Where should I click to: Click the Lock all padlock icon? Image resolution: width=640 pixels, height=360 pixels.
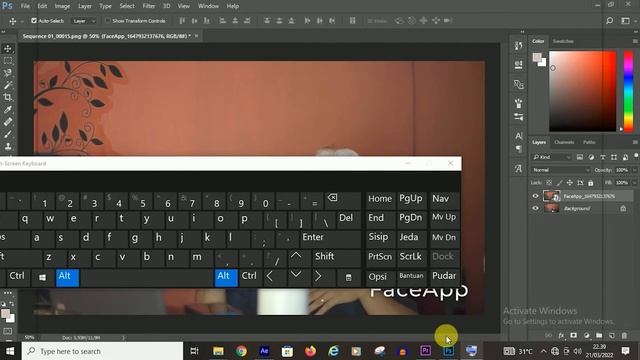pyautogui.click(x=590, y=183)
